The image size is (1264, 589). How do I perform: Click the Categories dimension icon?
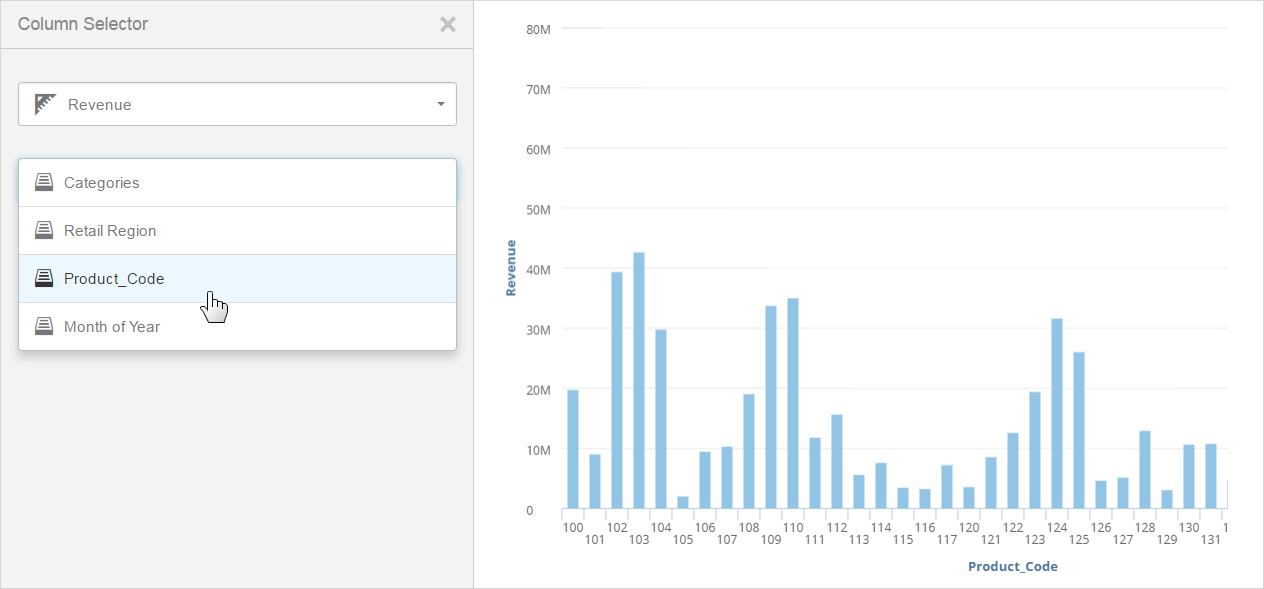[x=44, y=182]
